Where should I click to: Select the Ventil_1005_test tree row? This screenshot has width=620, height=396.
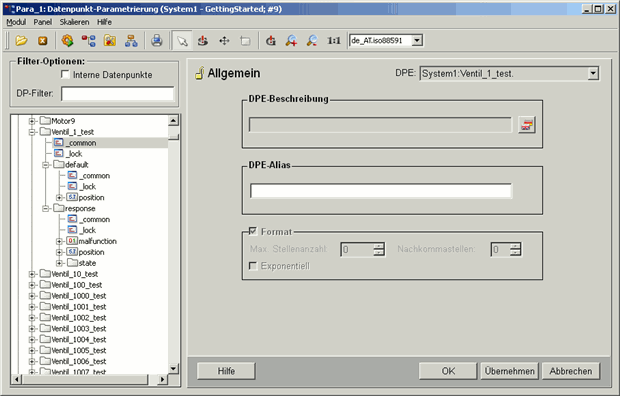point(79,351)
